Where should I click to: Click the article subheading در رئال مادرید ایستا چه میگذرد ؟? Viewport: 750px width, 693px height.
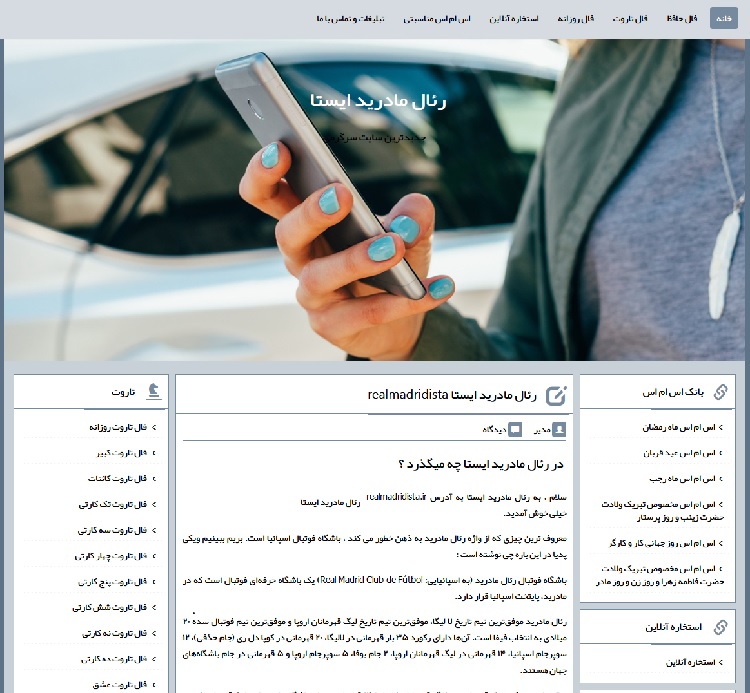[481, 464]
